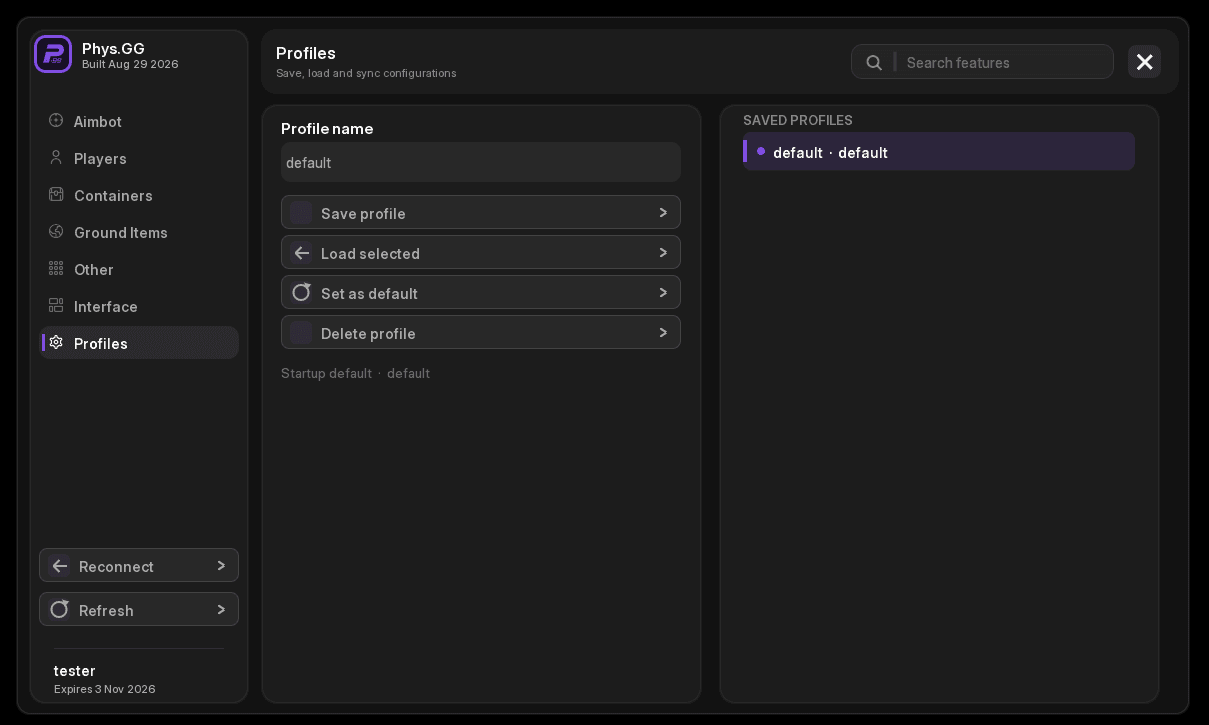Click the chevron on Save profile
The width and height of the screenshot is (1209, 725).
tap(663, 213)
